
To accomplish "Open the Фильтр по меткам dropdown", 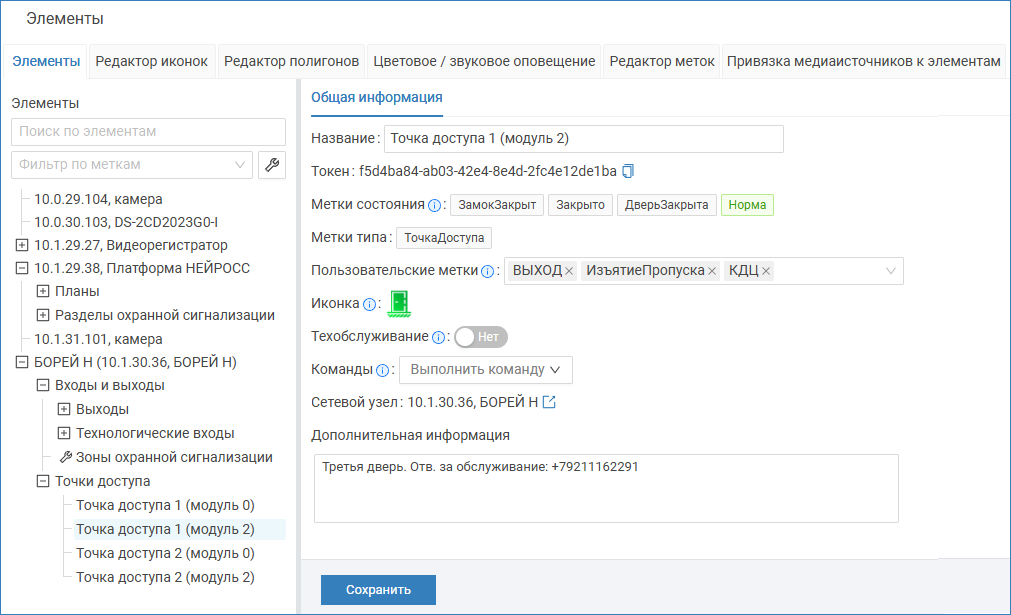I will coord(132,164).
